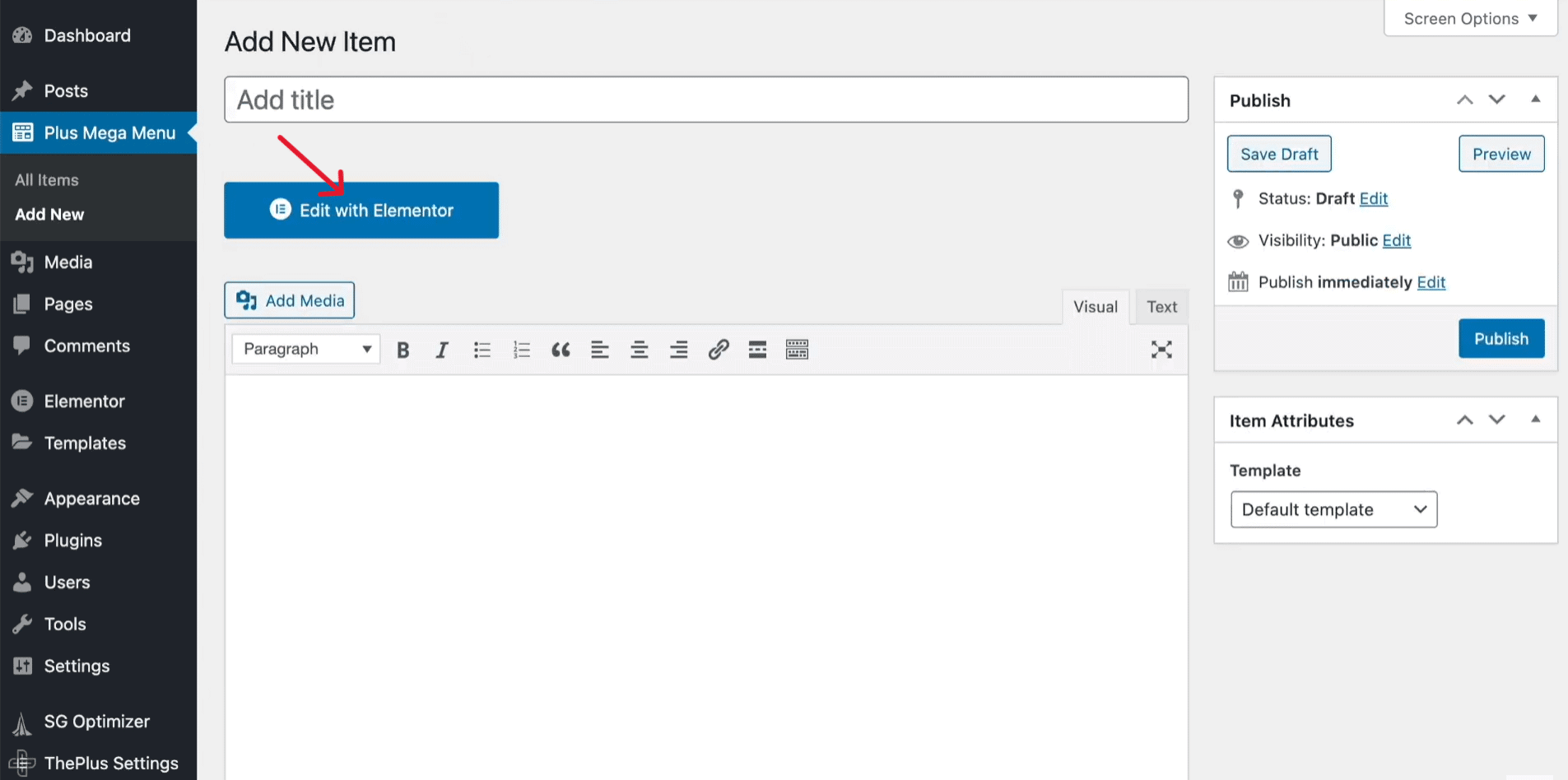Insert a link in the editor
Image resolution: width=1568 pixels, height=780 pixels.
[718, 349]
